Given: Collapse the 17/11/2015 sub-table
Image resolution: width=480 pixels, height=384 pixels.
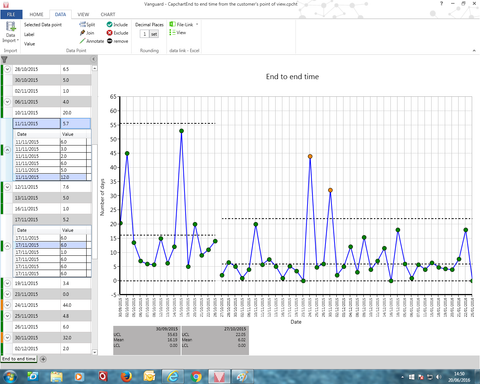Looking at the screenshot, I should pos(8,246).
